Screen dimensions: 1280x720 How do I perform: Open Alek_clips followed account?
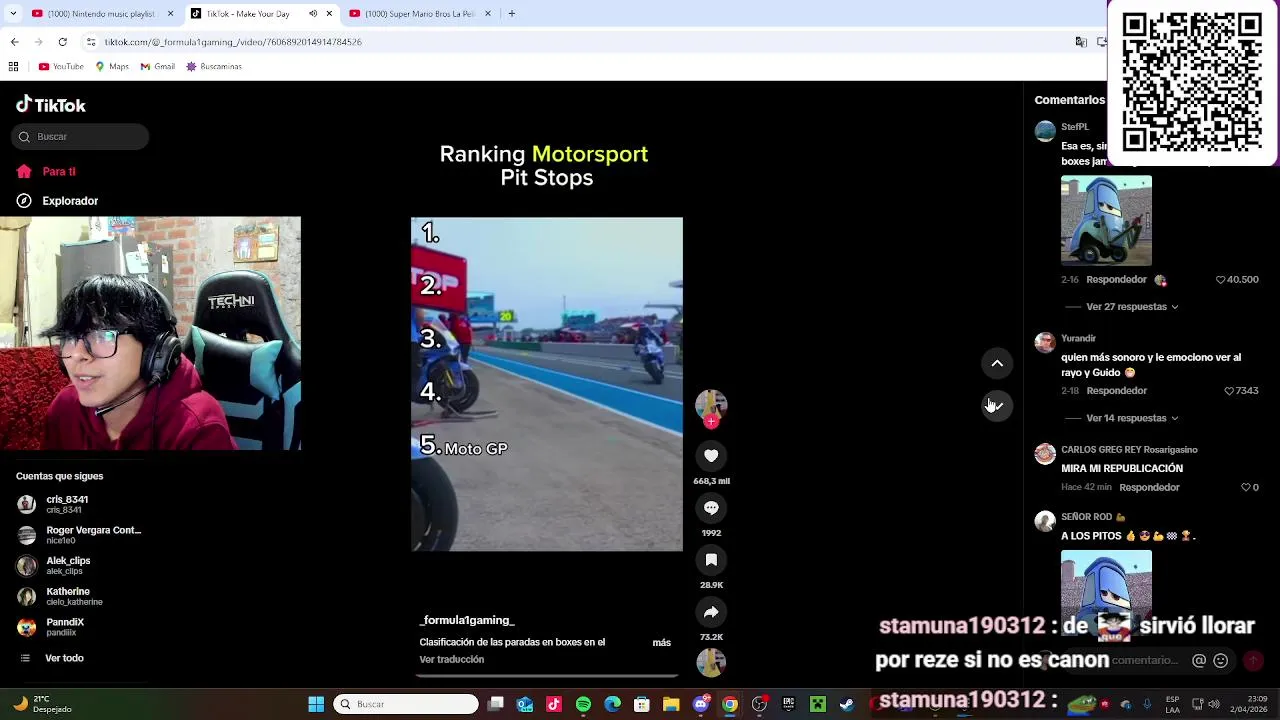tap(54, 566)
